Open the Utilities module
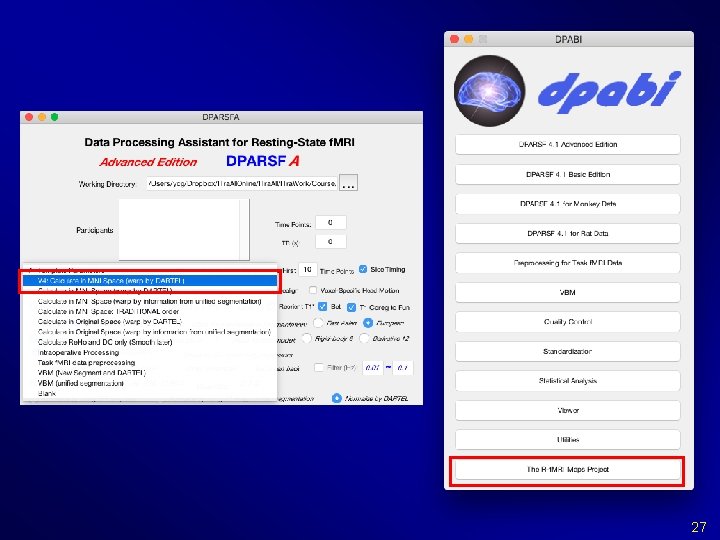720x540 pixels. (568, 439)
